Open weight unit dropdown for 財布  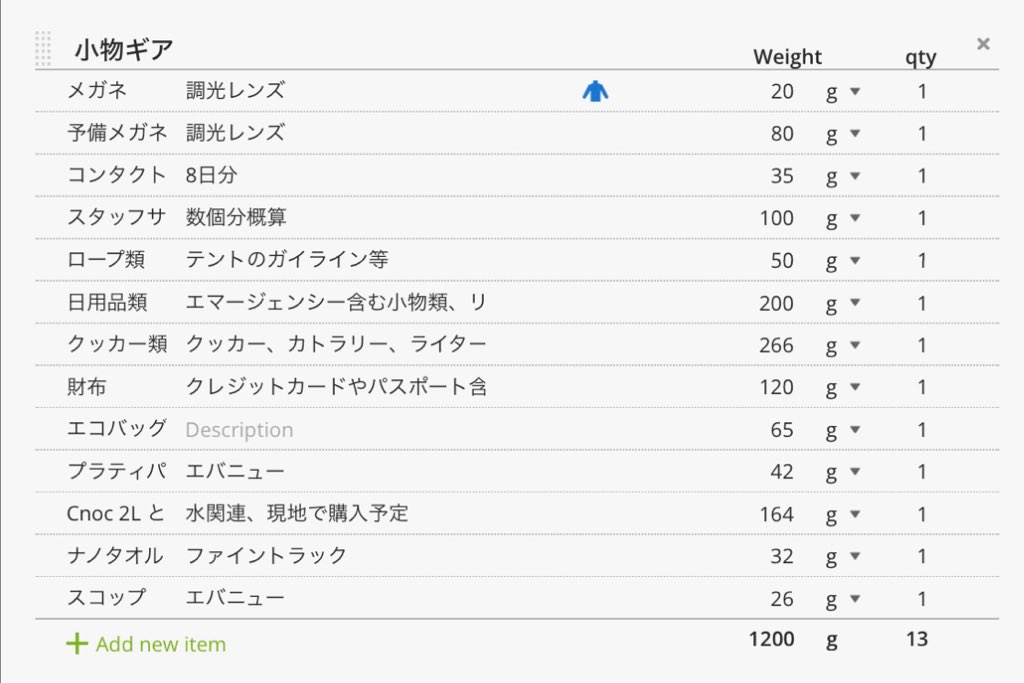point(843,388)
